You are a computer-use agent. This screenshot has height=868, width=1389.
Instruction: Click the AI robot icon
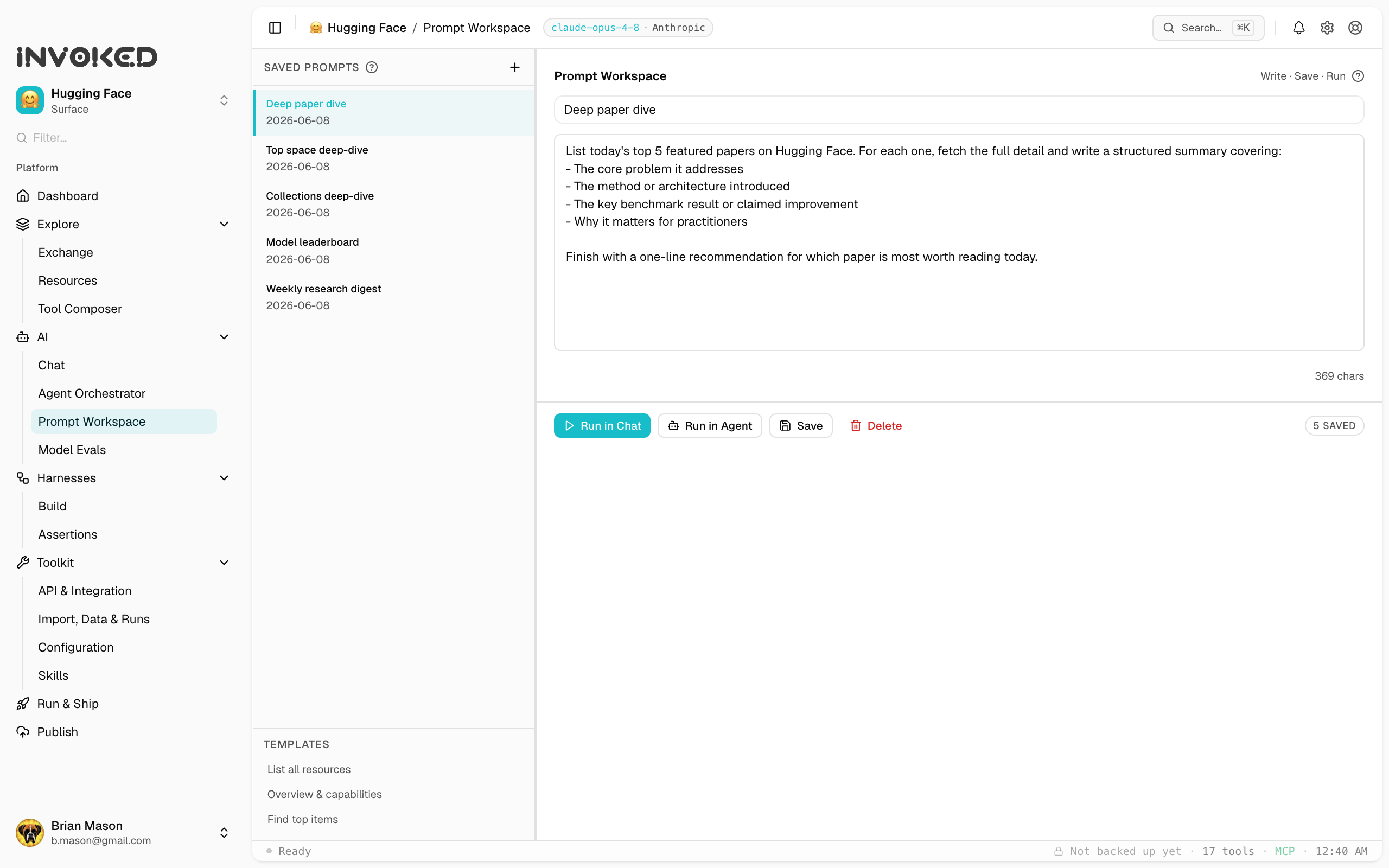22,337
